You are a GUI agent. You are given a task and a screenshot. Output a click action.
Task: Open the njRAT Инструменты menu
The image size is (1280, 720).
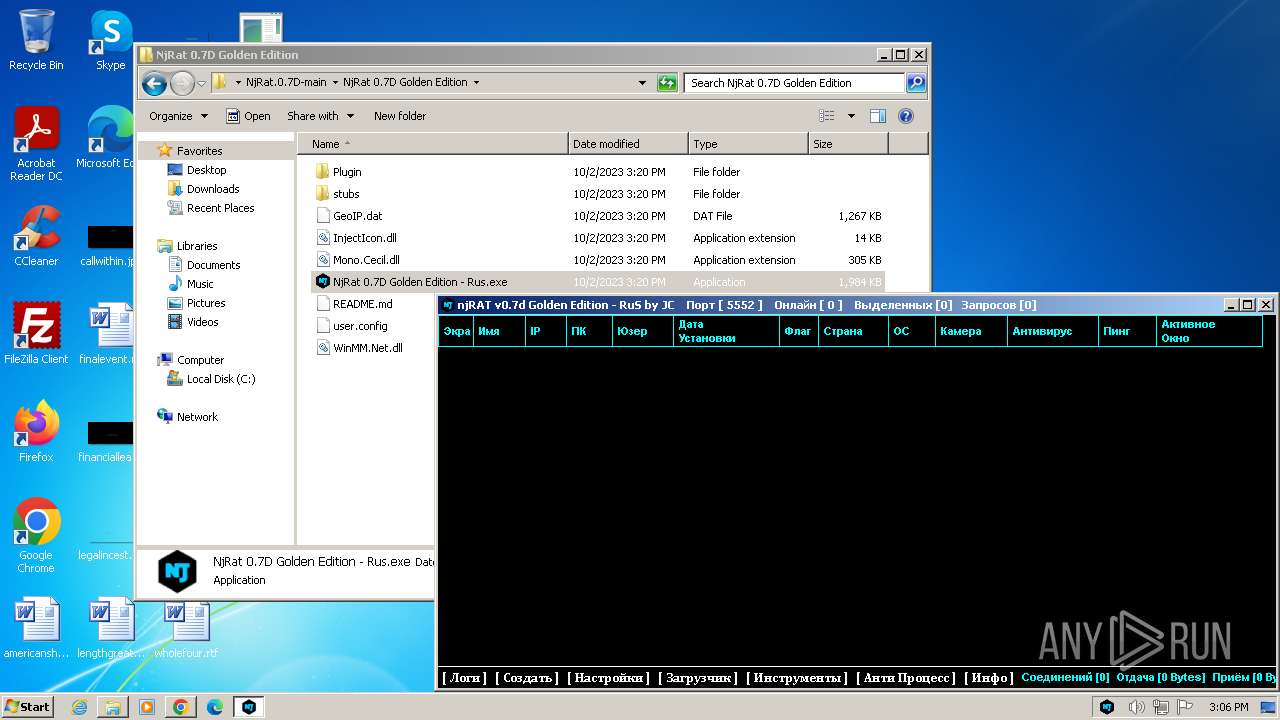(797, 678)
